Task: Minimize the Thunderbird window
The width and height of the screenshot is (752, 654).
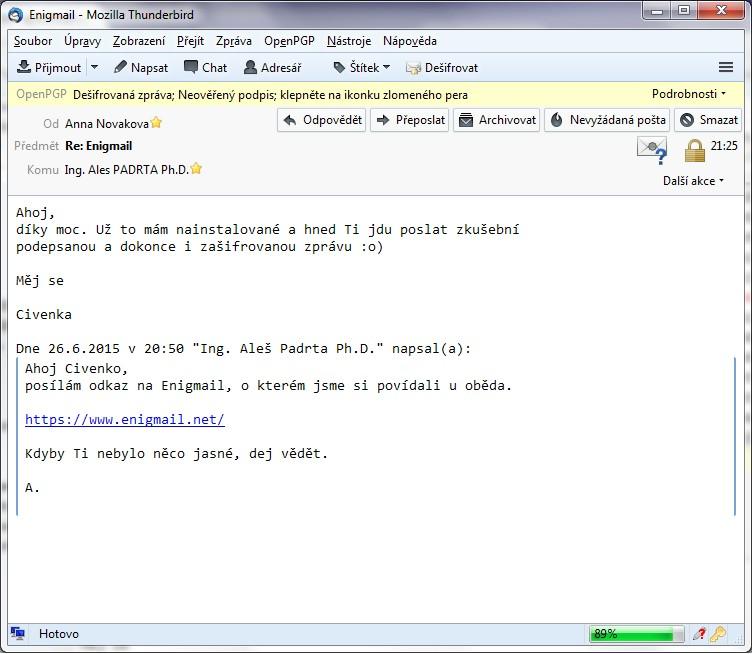Action: 657,10
